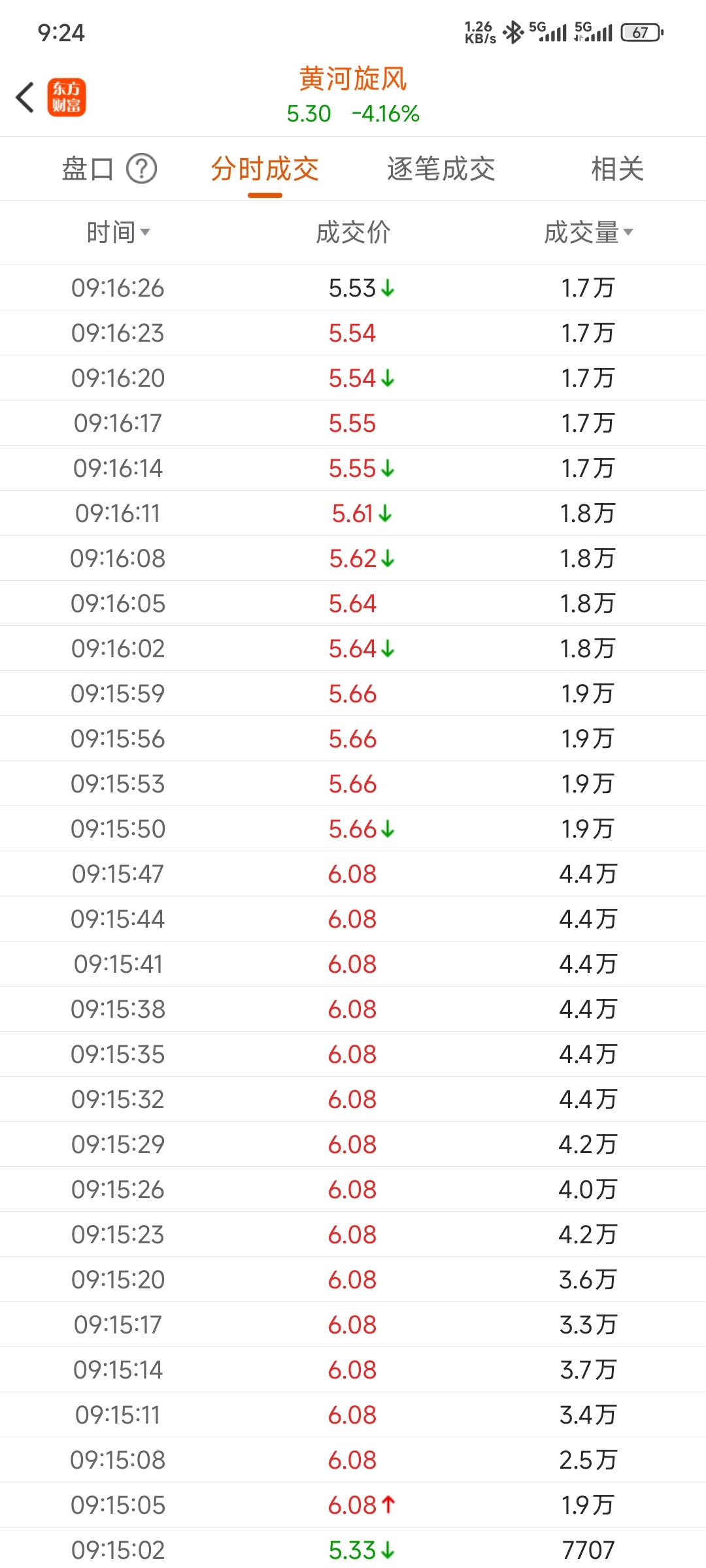This screenshot has height=1568, width=706.
Task: Open the 盘口 help question mark icon
Action: pyautogui.click(x=141, y=169)
